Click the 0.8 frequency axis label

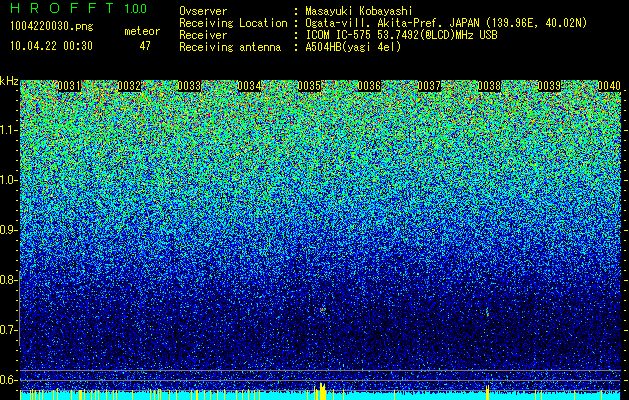[x=8, y=280]
